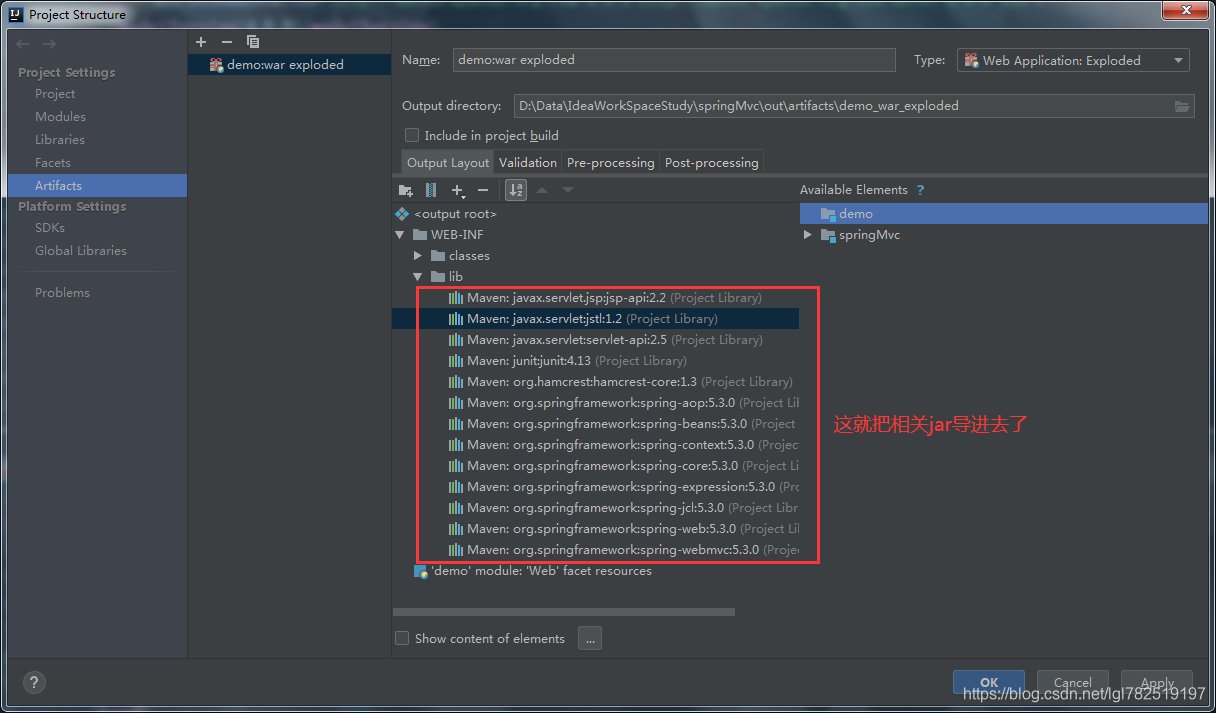Create a directory in output layout
This screenshot has width=1216, height=713.
[x=405, y=190]
